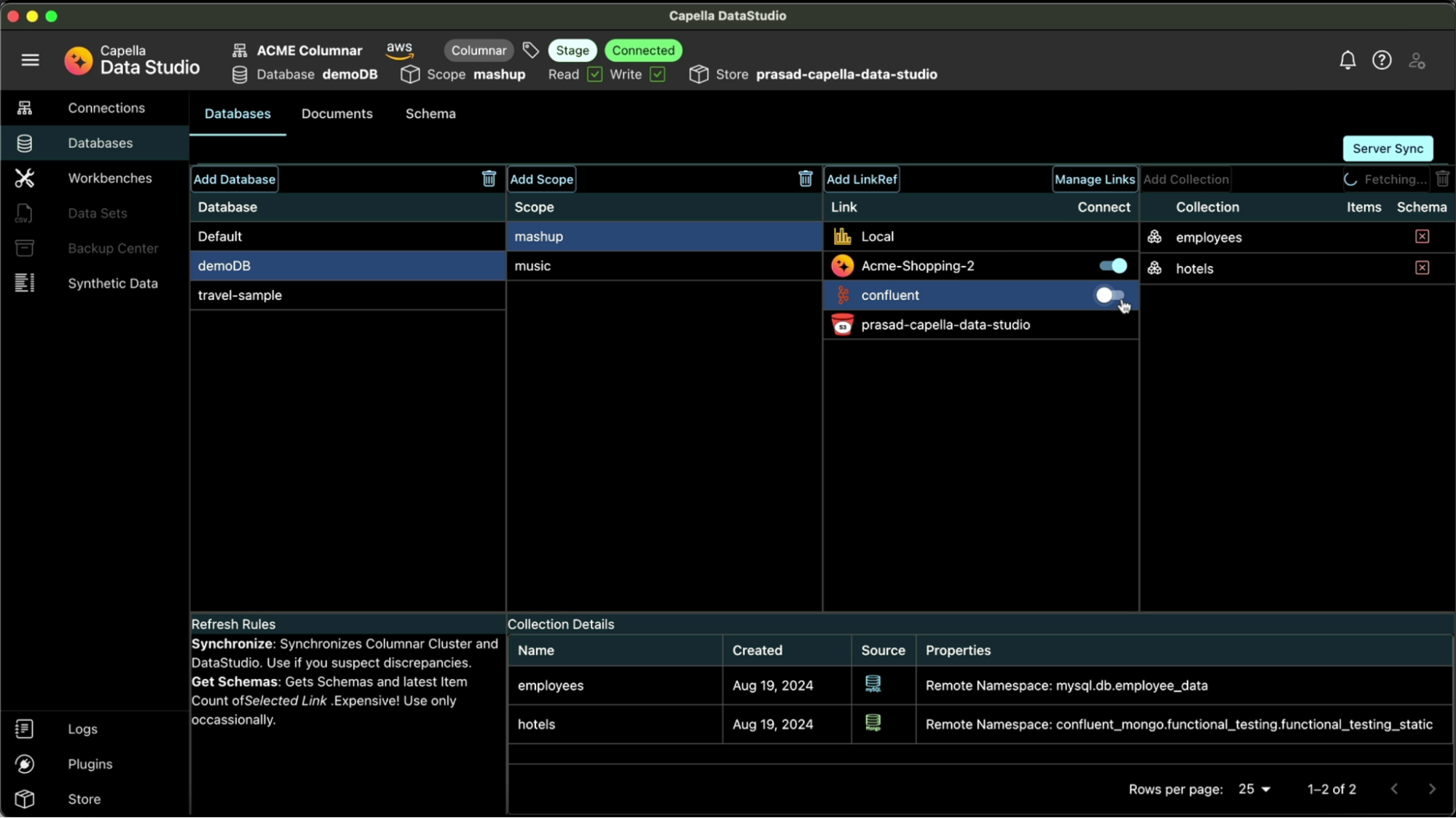Viewport: 1456px width, 818px height.
Task: Open the notifications bell
Action: pos(1347,60)
